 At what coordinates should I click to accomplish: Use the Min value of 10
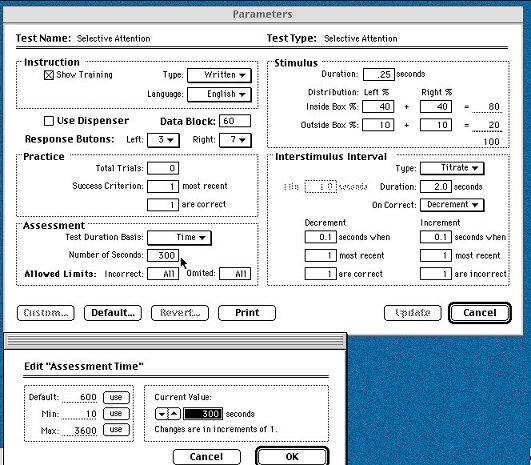coord(116,413)
